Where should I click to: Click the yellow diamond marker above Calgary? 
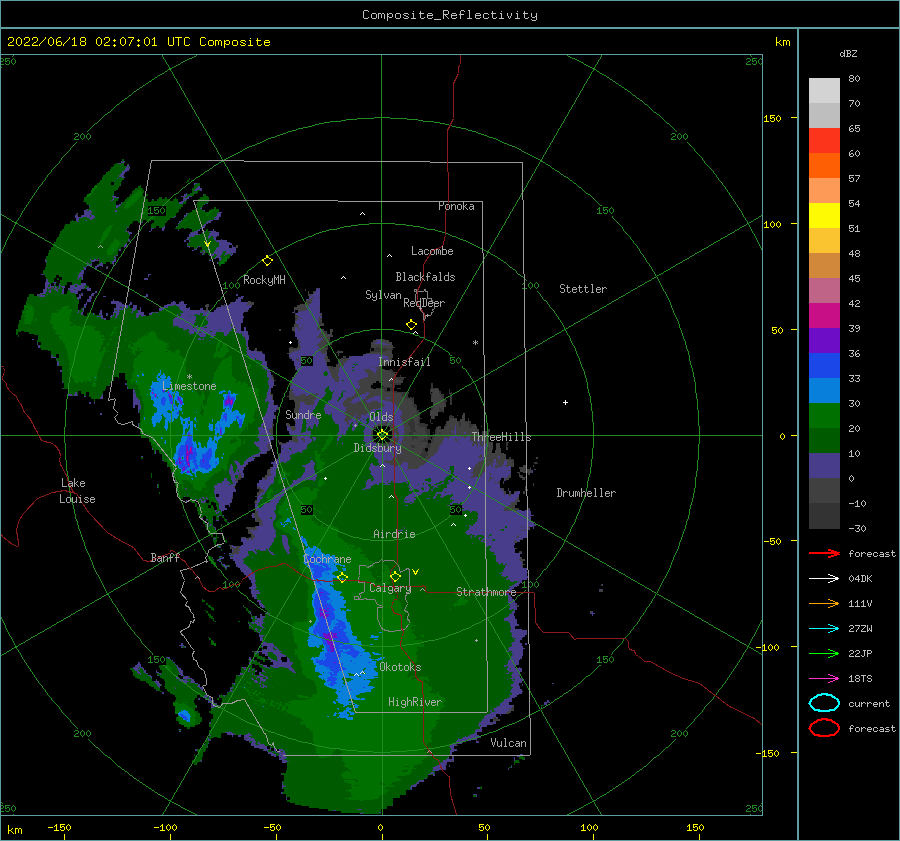tap(395, 576)
